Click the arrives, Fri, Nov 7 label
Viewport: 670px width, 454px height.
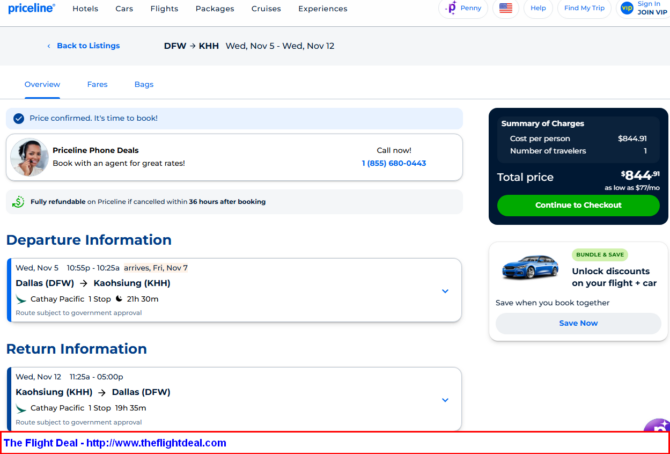pyautogui.click(x=156, y=268)
